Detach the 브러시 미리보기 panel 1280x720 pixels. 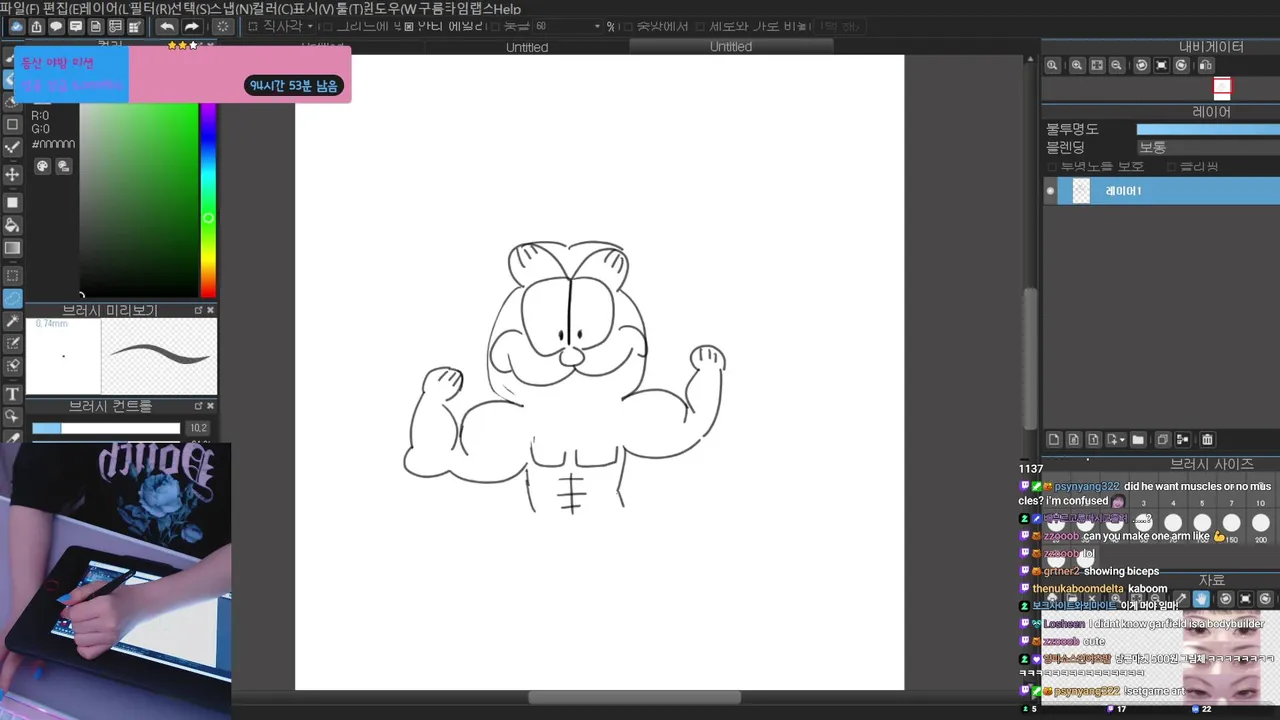coord(198,310)
